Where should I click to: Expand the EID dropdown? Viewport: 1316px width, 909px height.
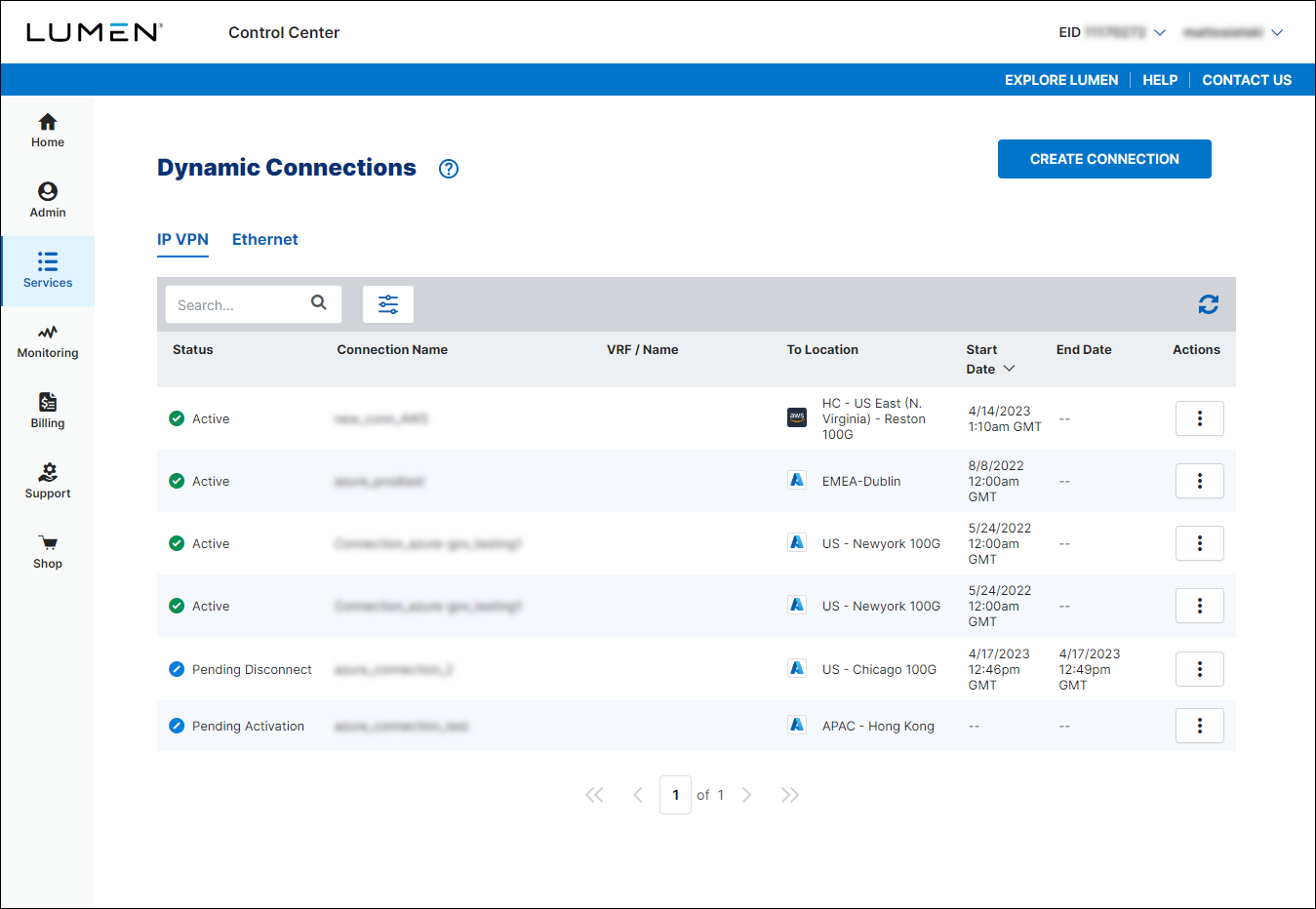1160,32
